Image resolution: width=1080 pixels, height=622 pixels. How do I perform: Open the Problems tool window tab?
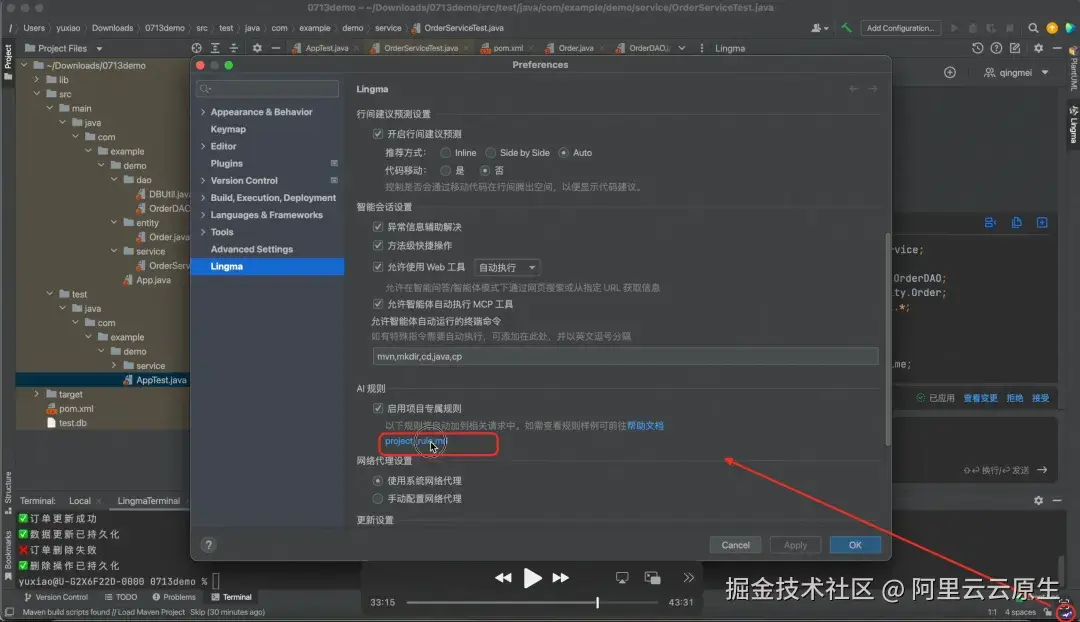174,597
